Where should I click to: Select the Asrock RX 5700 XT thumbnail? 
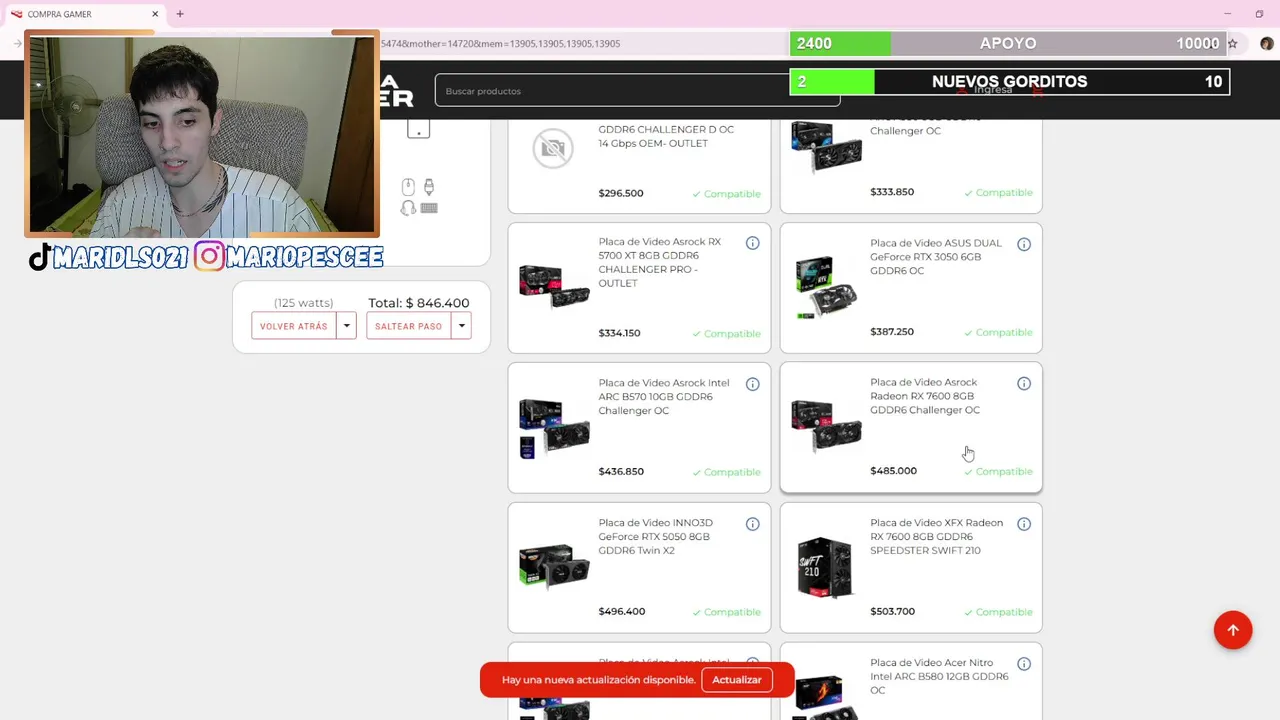click(554, 287)
